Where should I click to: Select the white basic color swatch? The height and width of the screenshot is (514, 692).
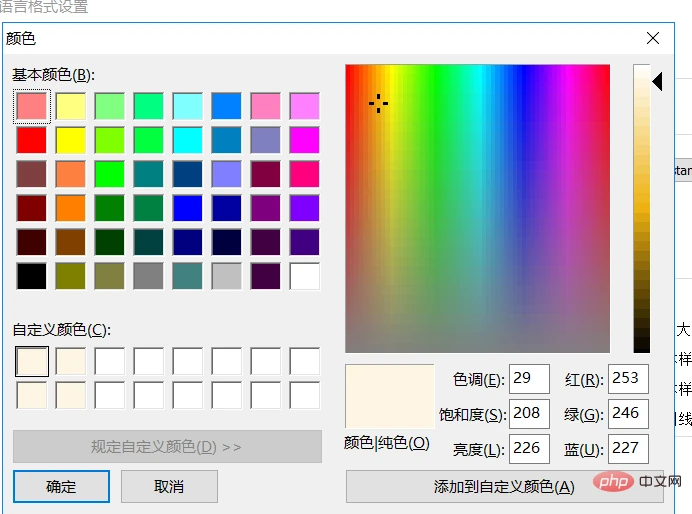(x=304, y=275)
